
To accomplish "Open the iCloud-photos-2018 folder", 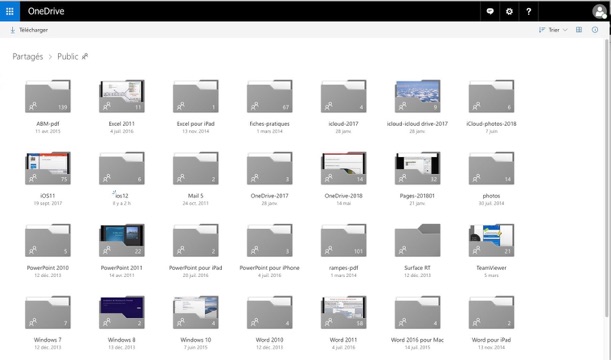I will (491, 96).
